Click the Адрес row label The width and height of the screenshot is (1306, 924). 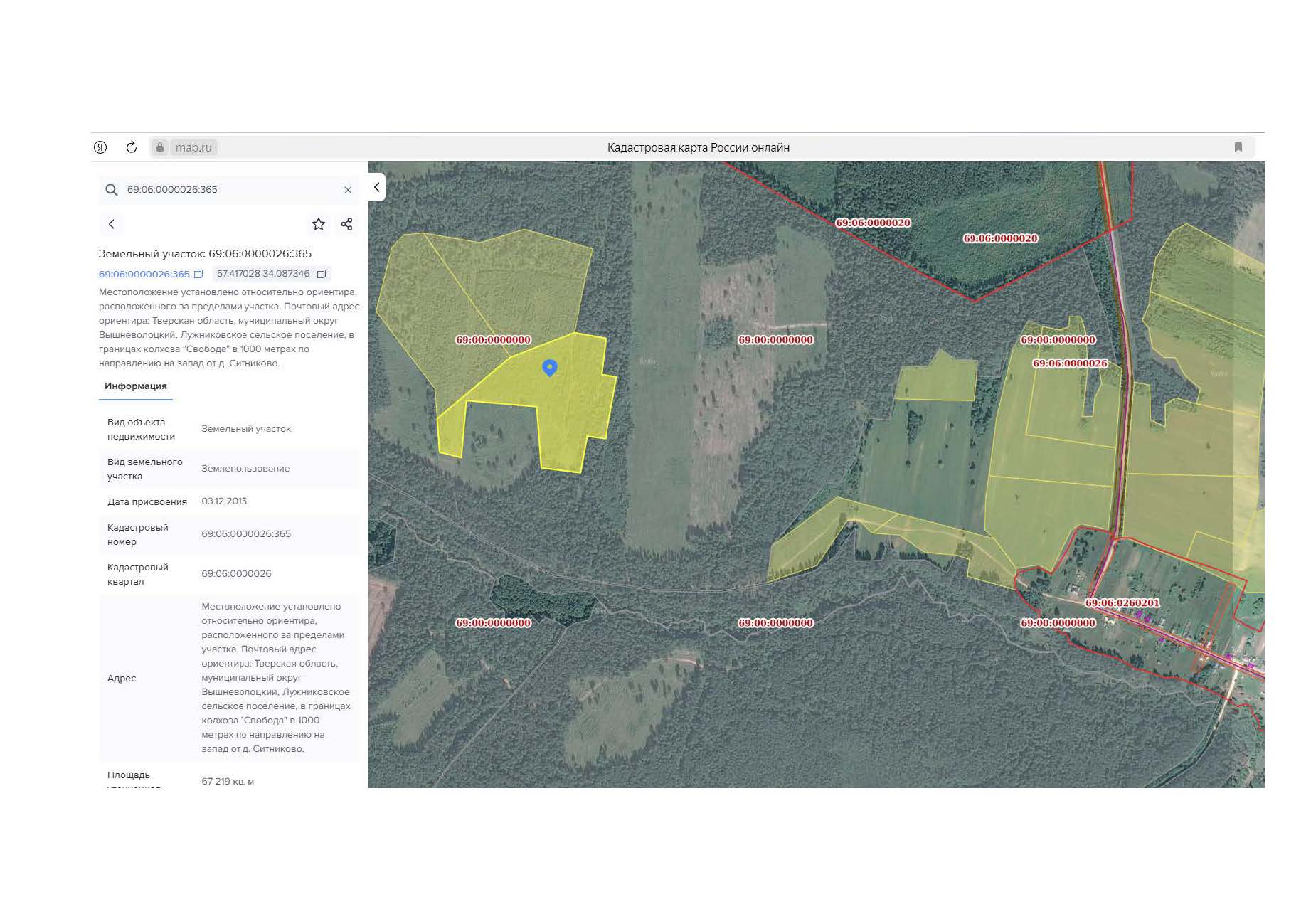122,679
